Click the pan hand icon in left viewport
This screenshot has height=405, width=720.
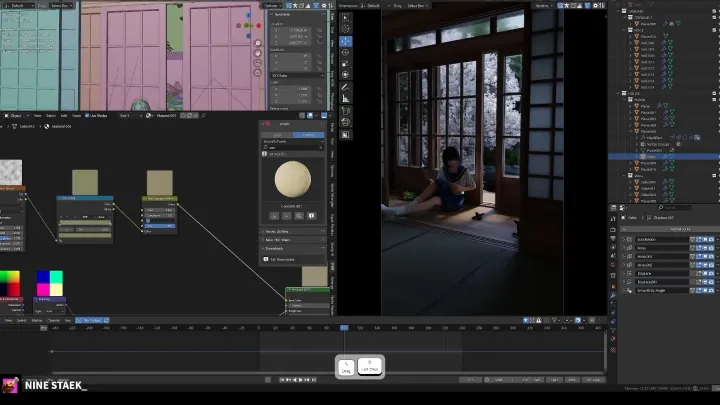tap(258, 53)
